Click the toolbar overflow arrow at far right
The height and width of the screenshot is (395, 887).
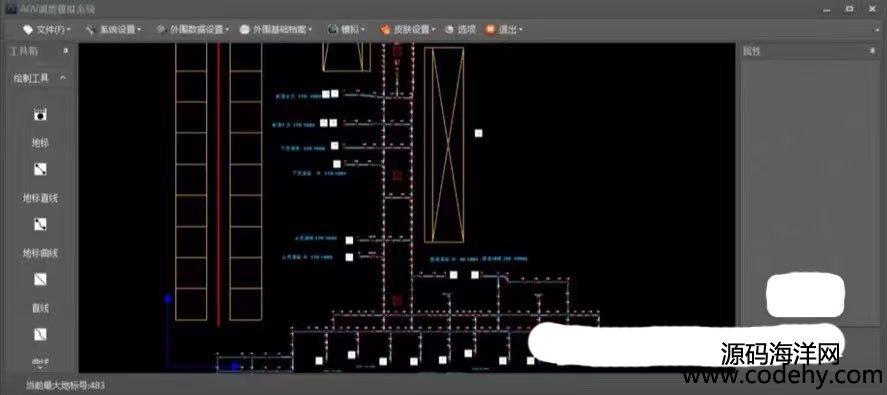coord(876,29)
